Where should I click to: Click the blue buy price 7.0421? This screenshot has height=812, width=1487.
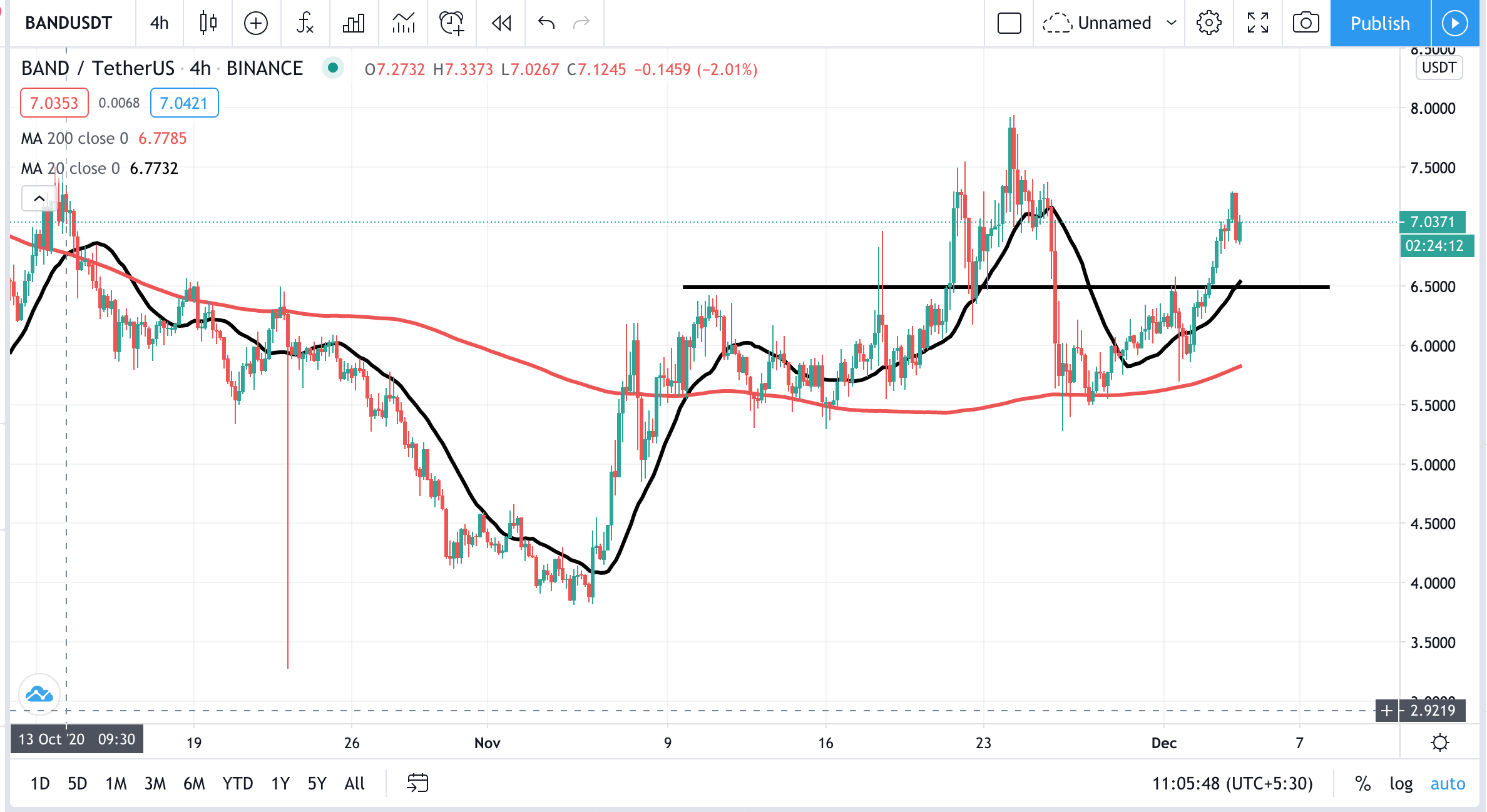pyautogui.click(x=184, y=103)
